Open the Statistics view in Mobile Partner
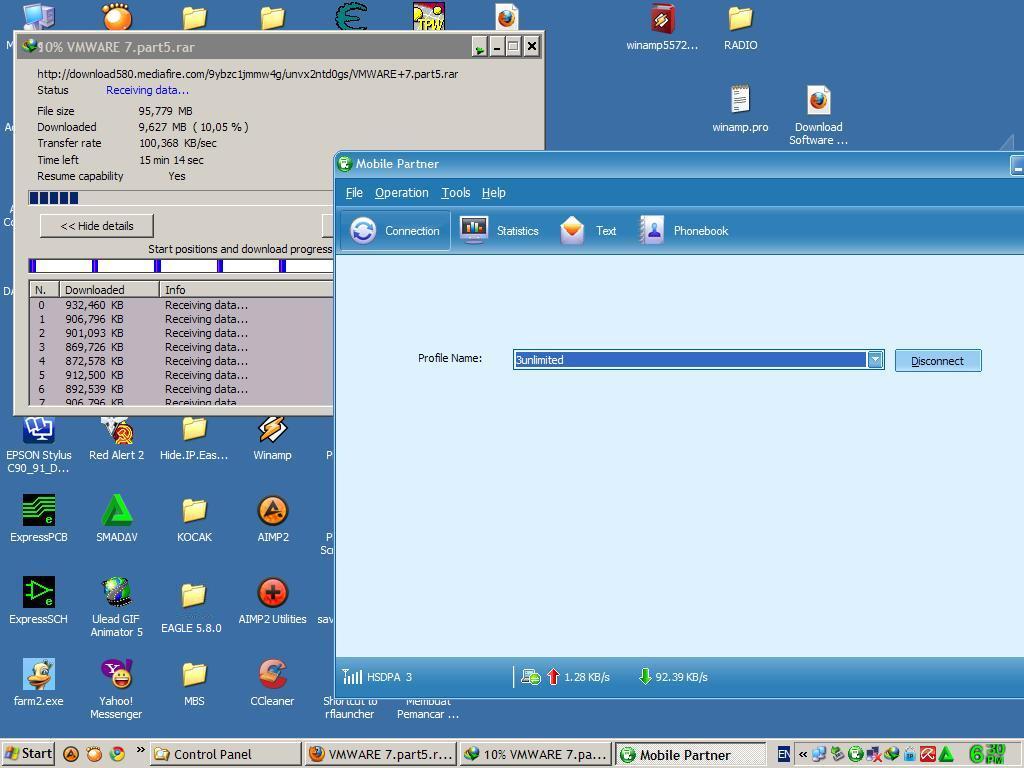This screenshot has width=1024, height=768. pos(500,231)
